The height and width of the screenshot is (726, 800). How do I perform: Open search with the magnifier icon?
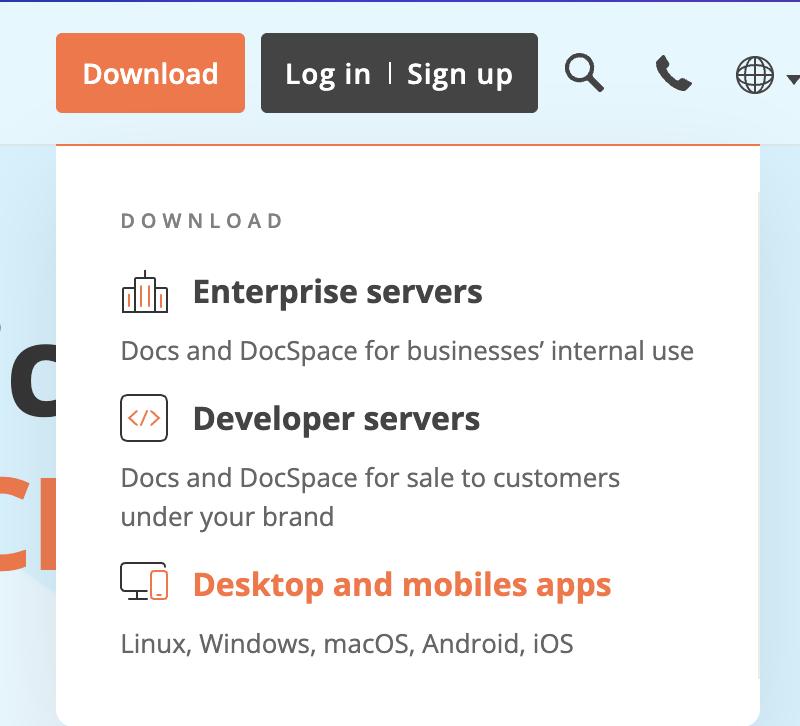click(x=584, y=72)
